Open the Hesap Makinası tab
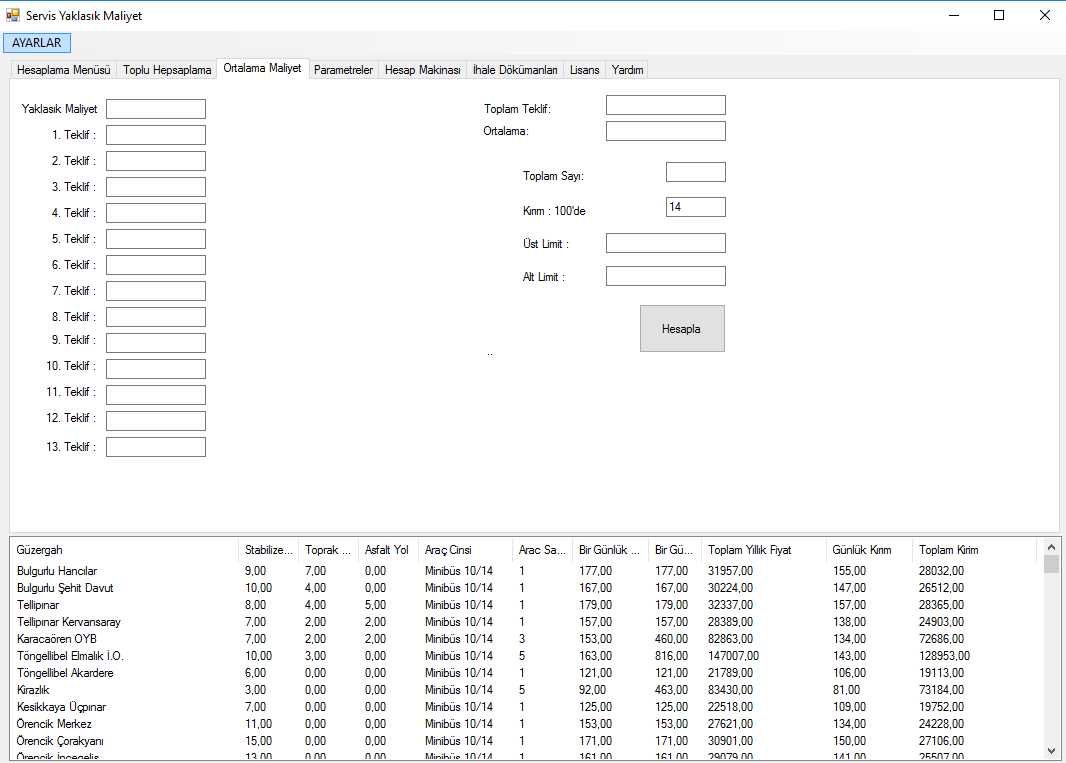1066x763 pixels. click(422, 70)
